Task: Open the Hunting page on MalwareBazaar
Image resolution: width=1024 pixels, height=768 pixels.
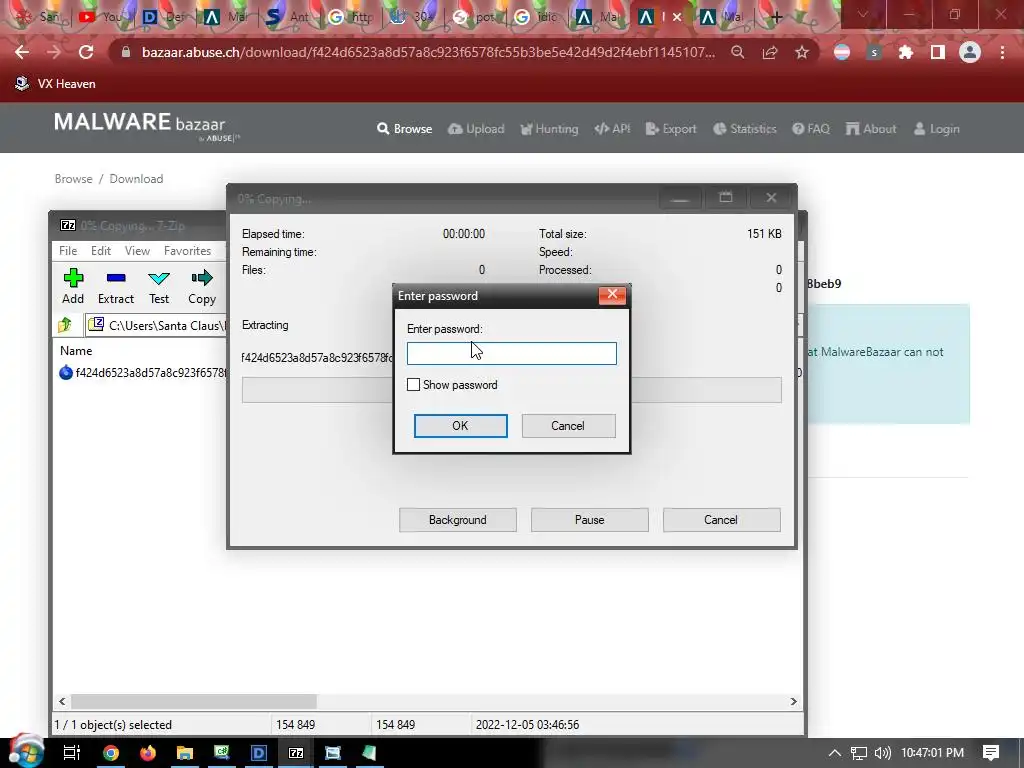Action: click(549, 129)
